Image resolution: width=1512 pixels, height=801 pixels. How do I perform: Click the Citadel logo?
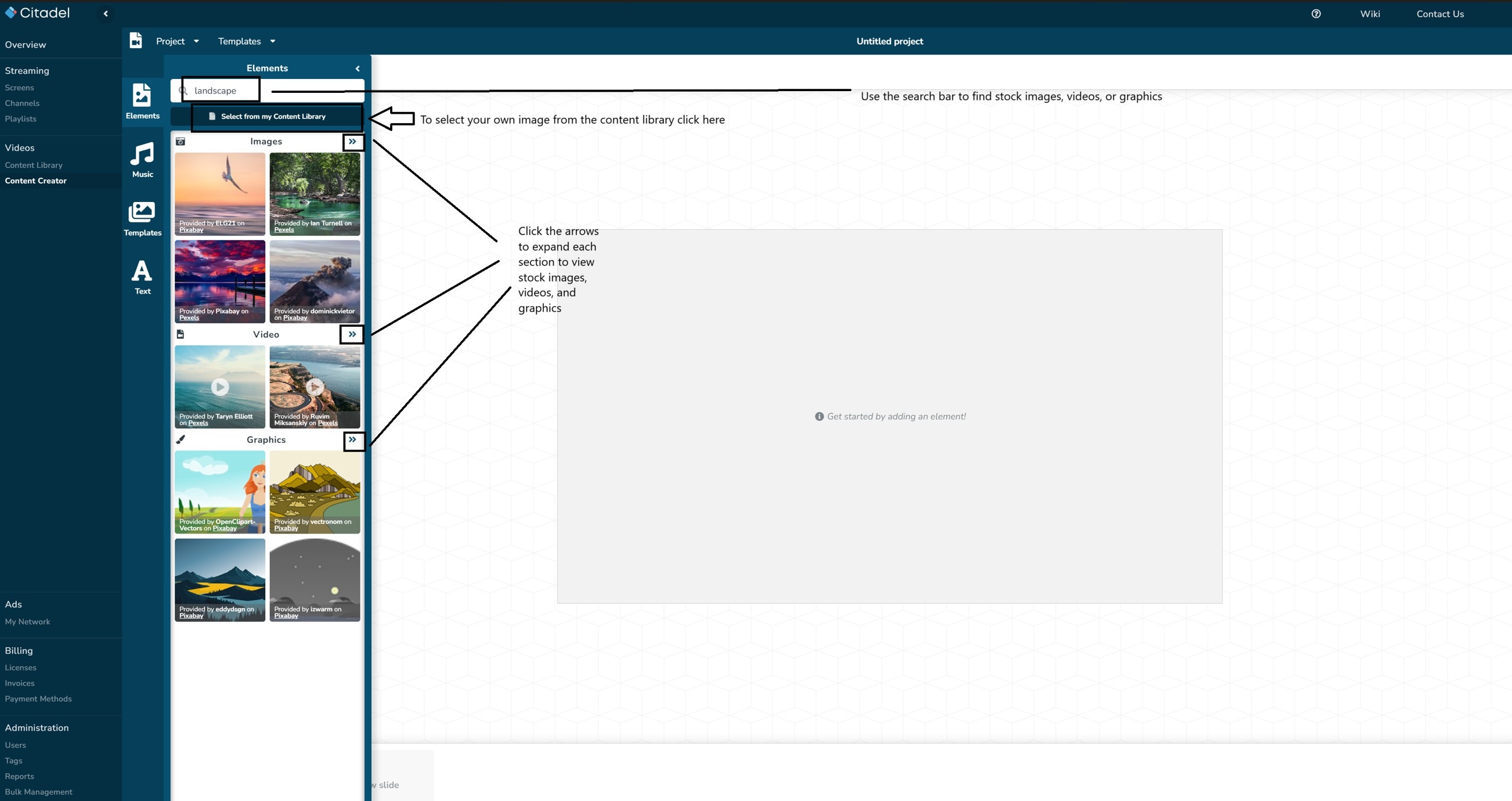[37, 13]
